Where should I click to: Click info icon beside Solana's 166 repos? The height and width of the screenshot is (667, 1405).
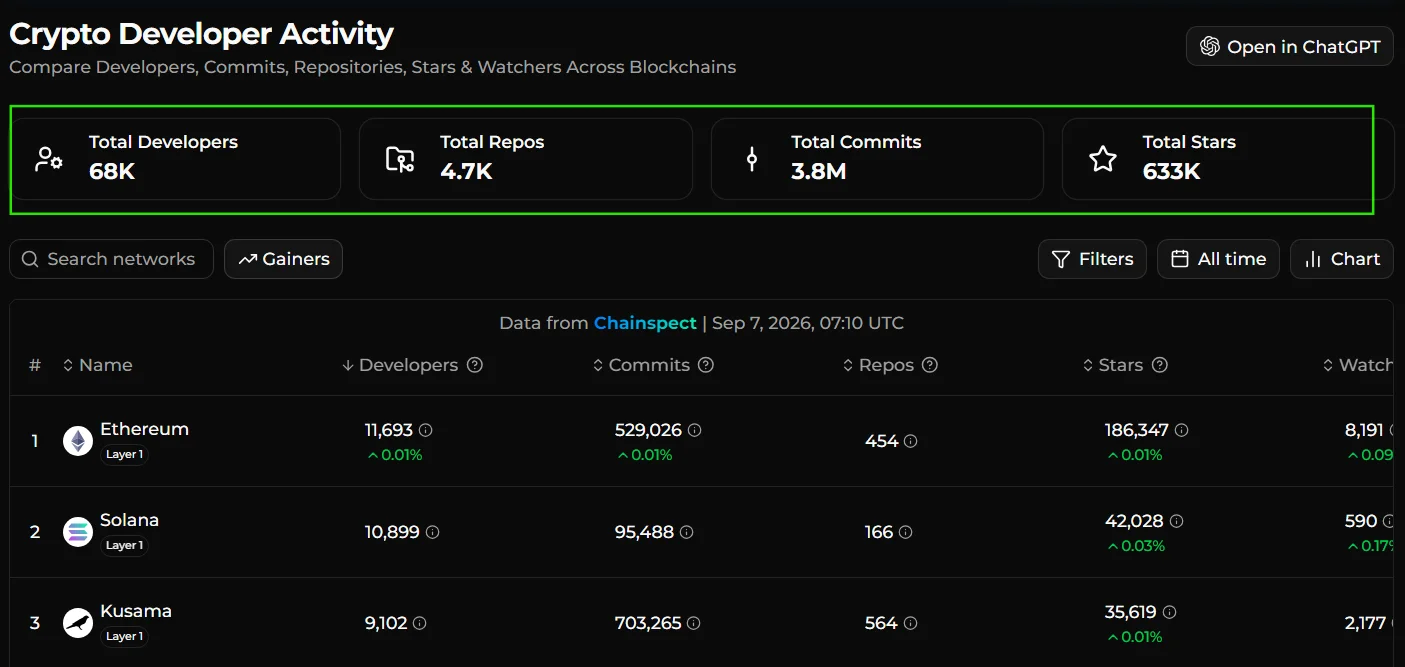pos(906,533)
